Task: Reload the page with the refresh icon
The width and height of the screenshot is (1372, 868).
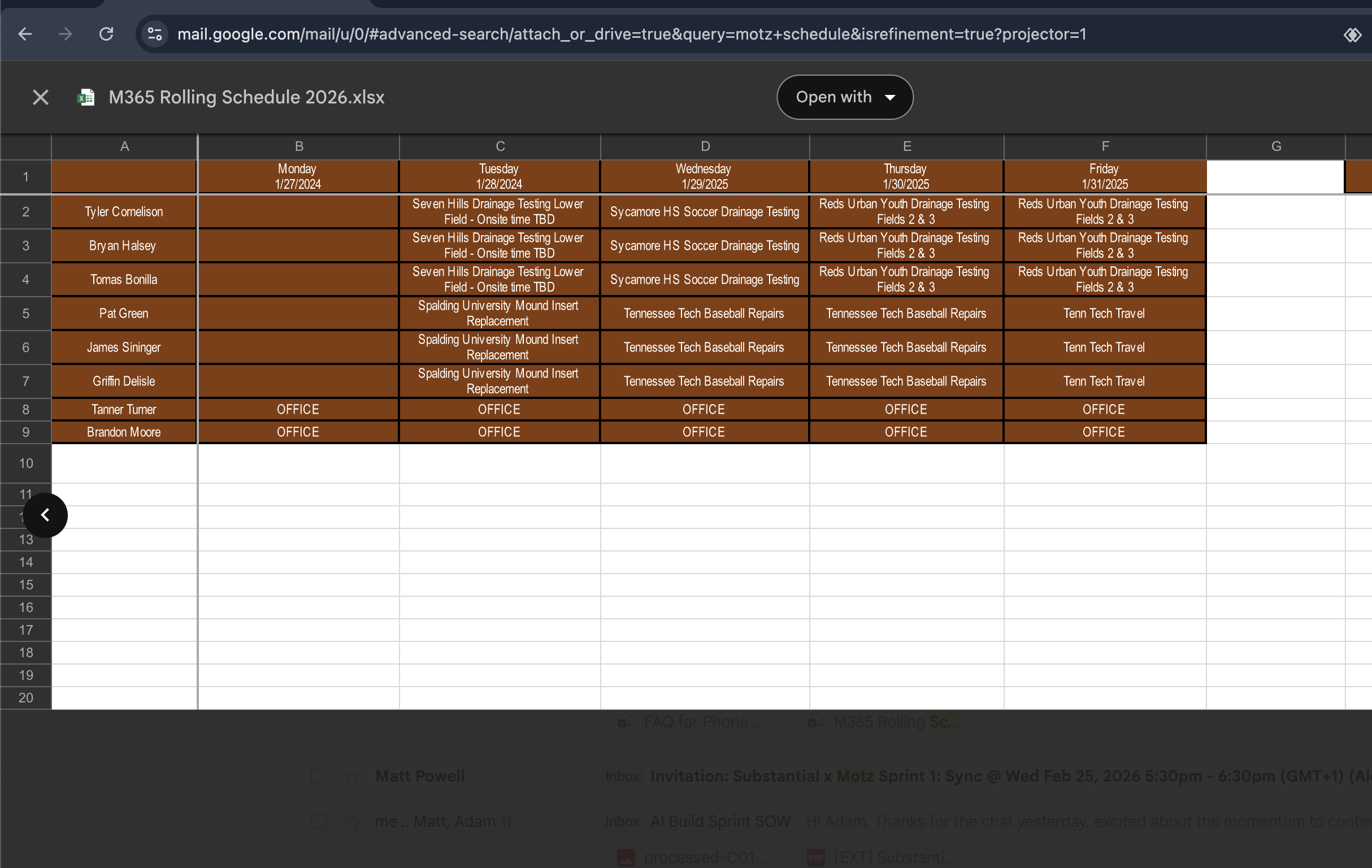Action: pos(107,34)
